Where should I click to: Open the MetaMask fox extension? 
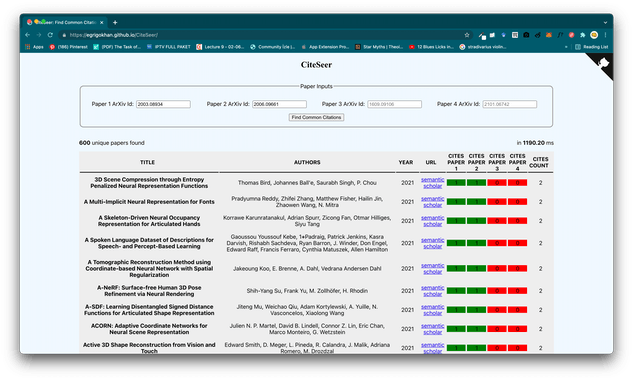click(x=549, y=35)
